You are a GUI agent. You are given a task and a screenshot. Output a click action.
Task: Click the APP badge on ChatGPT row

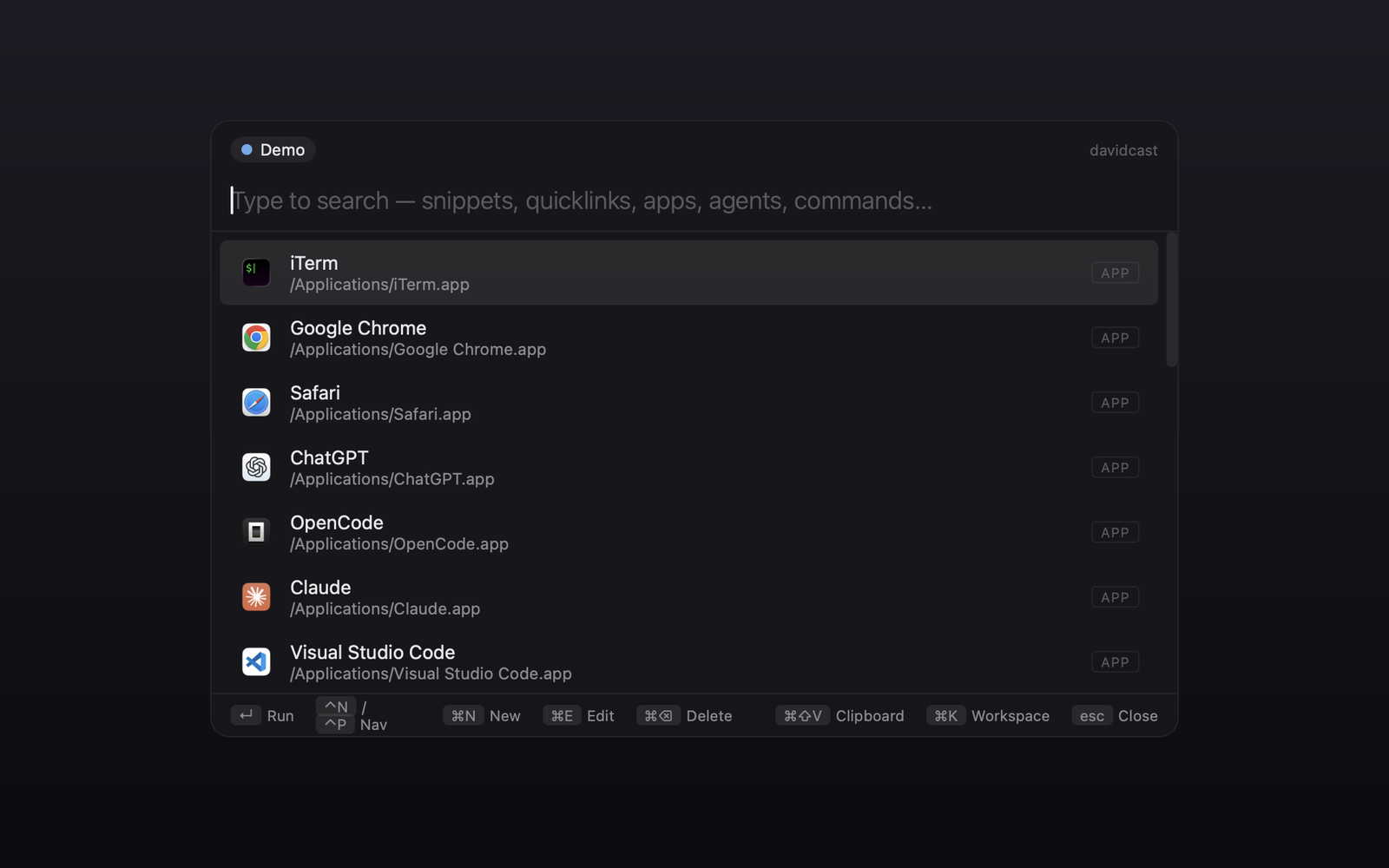(1115, 467)
